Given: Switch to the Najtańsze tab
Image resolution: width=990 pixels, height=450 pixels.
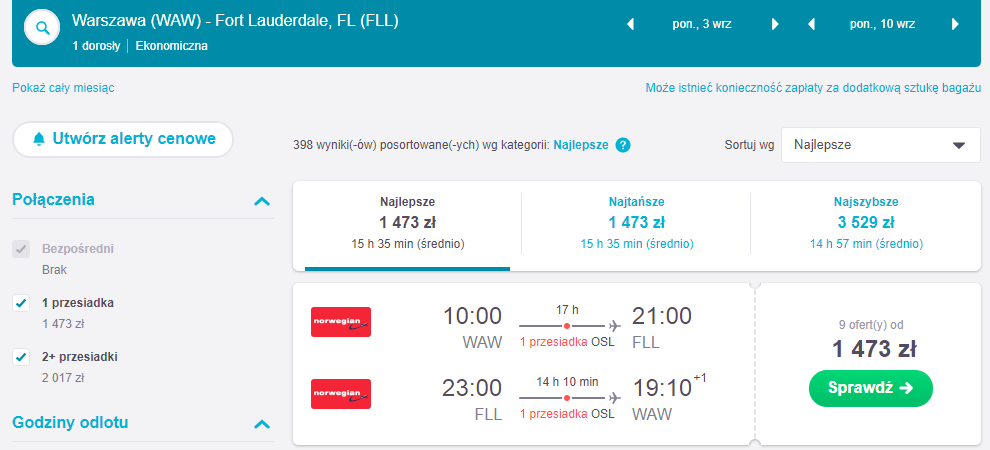Looking at the screenshot, I should click(x=636, y=222).
